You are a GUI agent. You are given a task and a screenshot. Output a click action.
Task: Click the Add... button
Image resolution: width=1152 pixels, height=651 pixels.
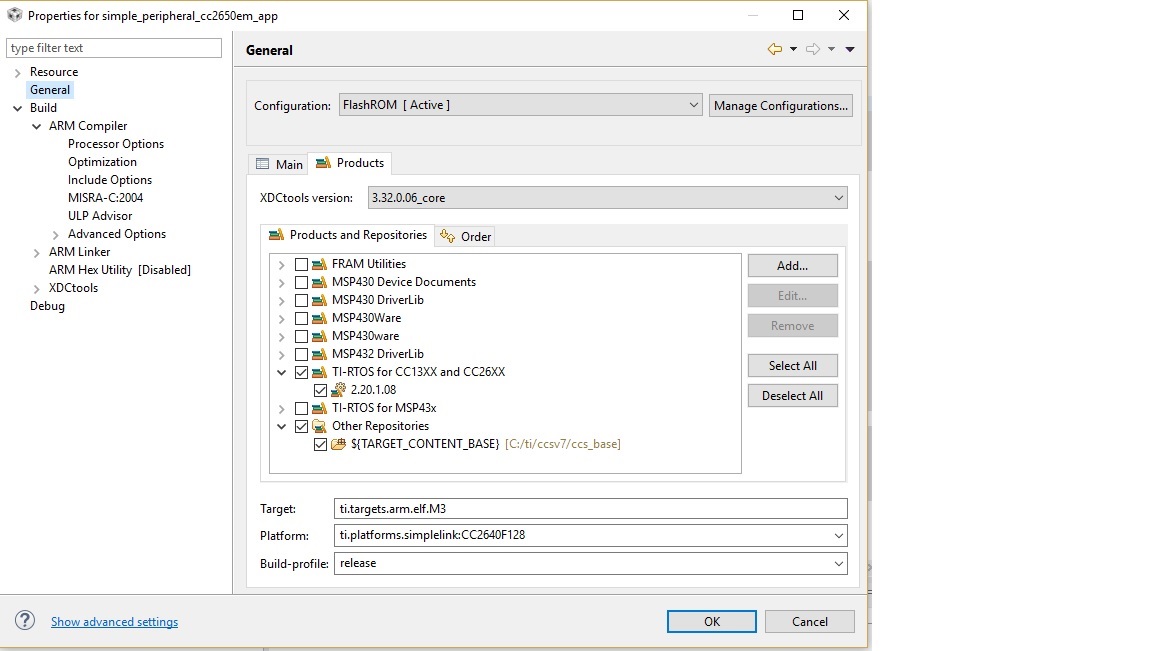click(x=792, y=266)
